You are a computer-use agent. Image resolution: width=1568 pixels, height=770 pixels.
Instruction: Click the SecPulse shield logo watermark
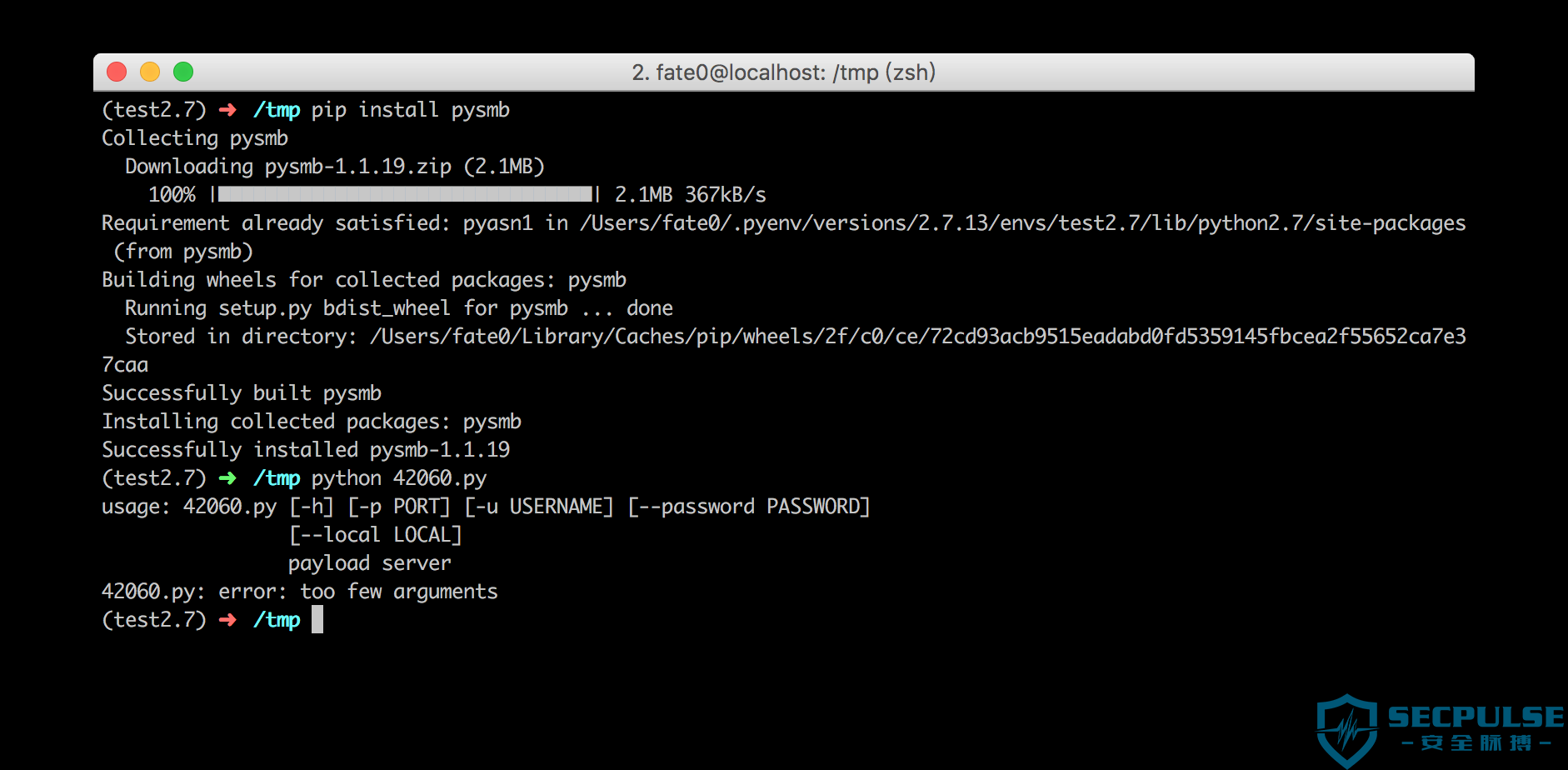click(x=1347, y=731)
